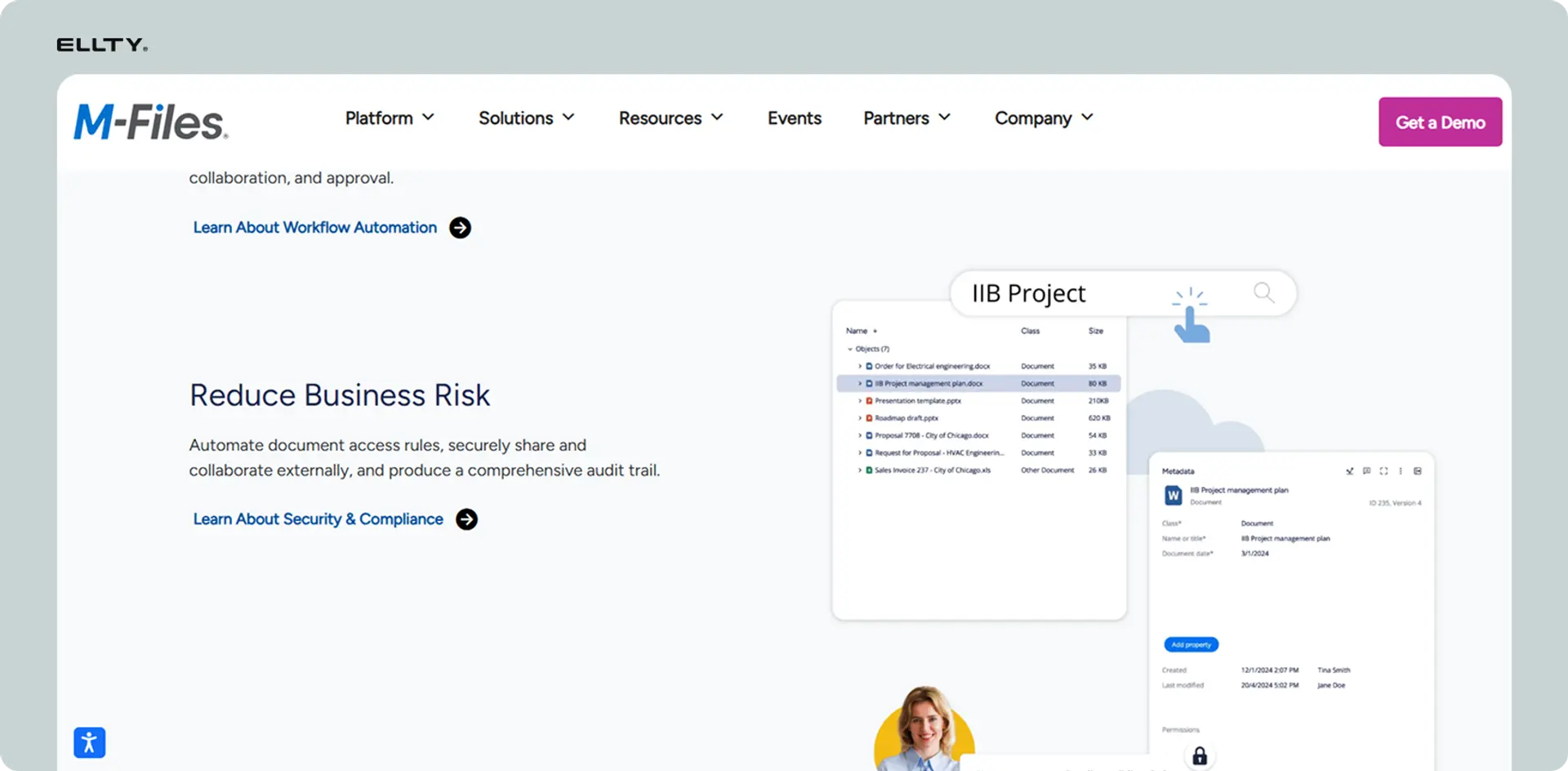1568x771 pixels.
Task: Open the Learn About Workflow Automation link
Action: (315, 228)
